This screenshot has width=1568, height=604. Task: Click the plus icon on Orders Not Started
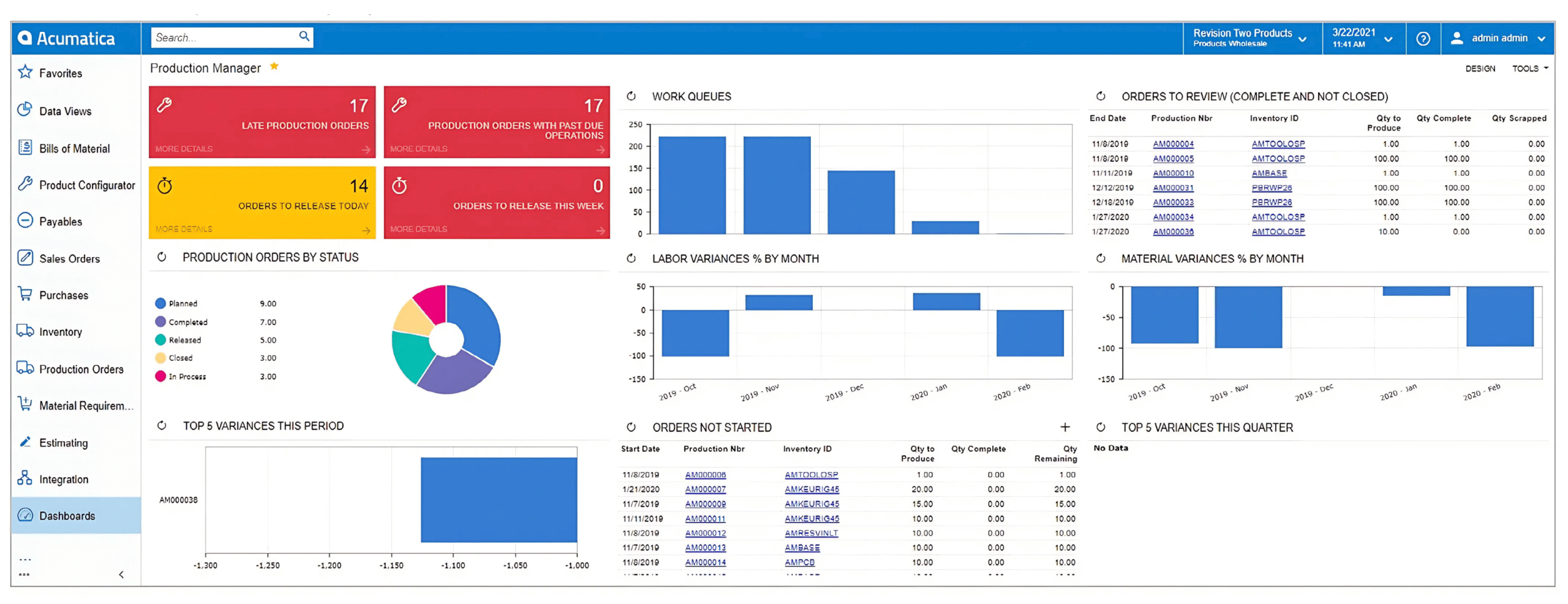pos(1065,427)
